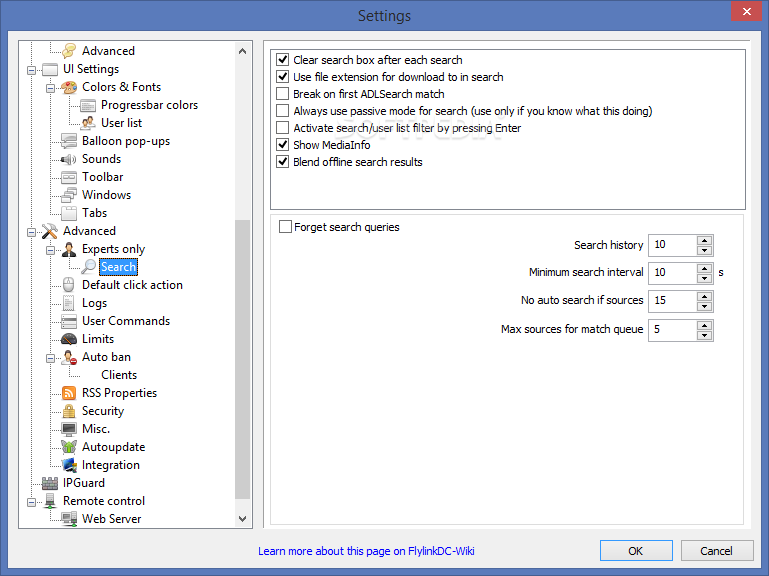Click the Security padlock icon
Viewport: 769px width, 576px height.
(69, 411)
